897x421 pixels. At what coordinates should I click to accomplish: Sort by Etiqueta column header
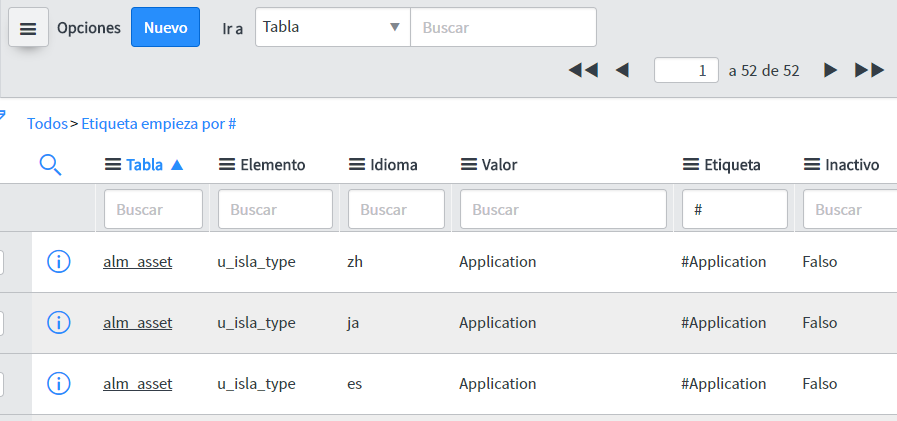point(732,165)
